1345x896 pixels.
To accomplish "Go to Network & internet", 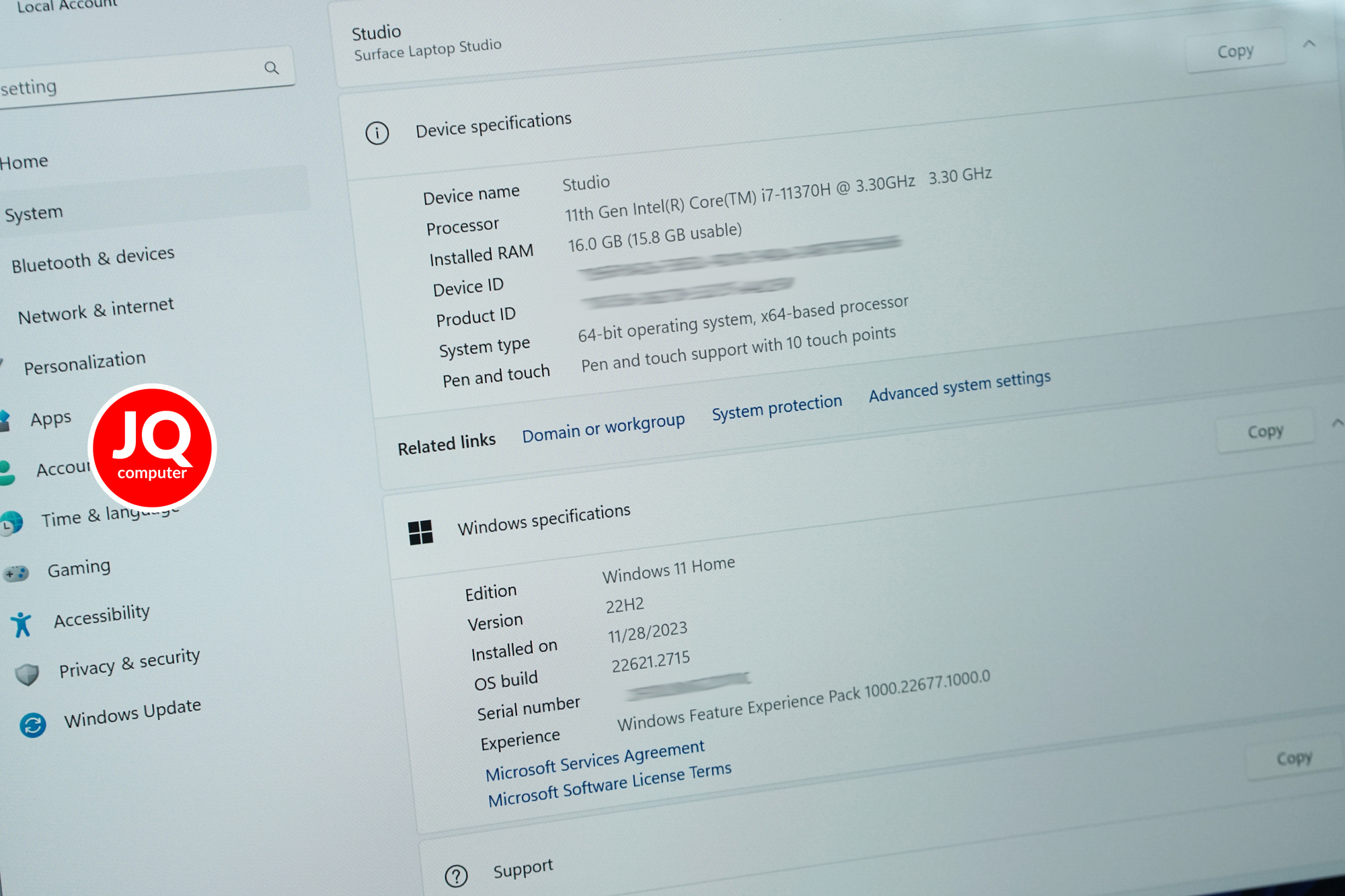I will coord(96,311).
